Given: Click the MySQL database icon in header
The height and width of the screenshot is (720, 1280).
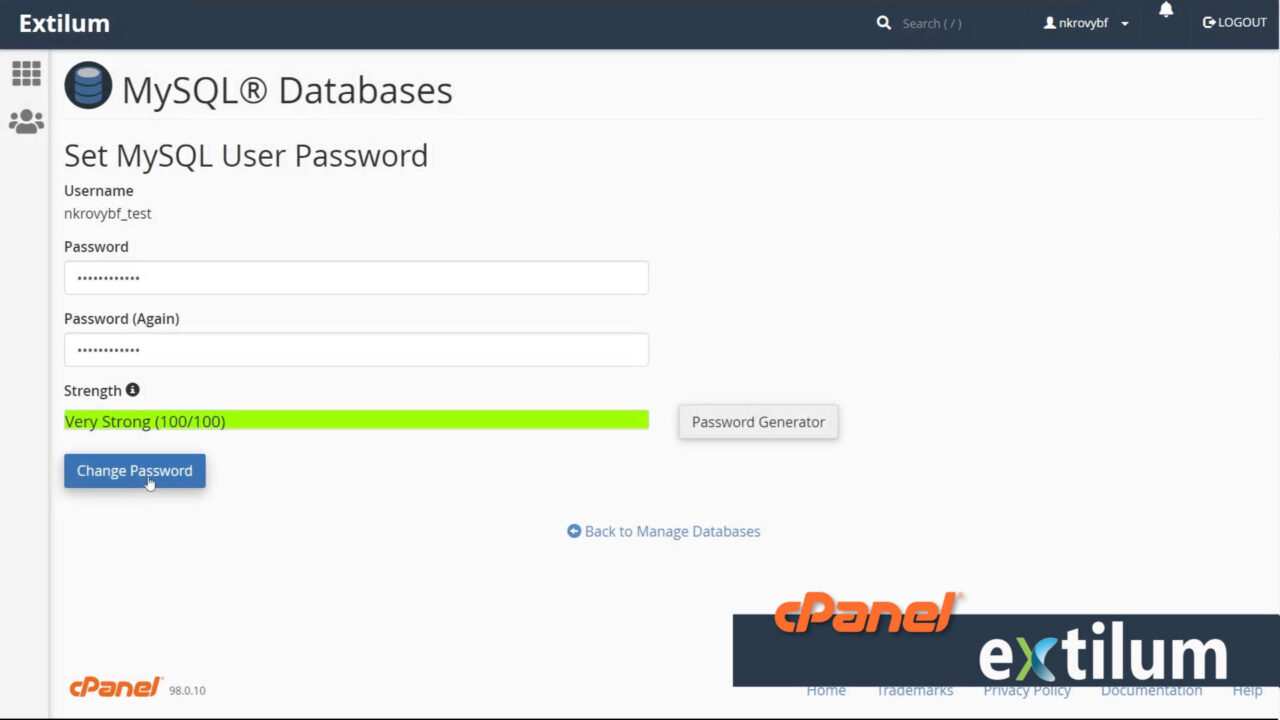Looking at the screenshot, I should click(x=88, y=85).
